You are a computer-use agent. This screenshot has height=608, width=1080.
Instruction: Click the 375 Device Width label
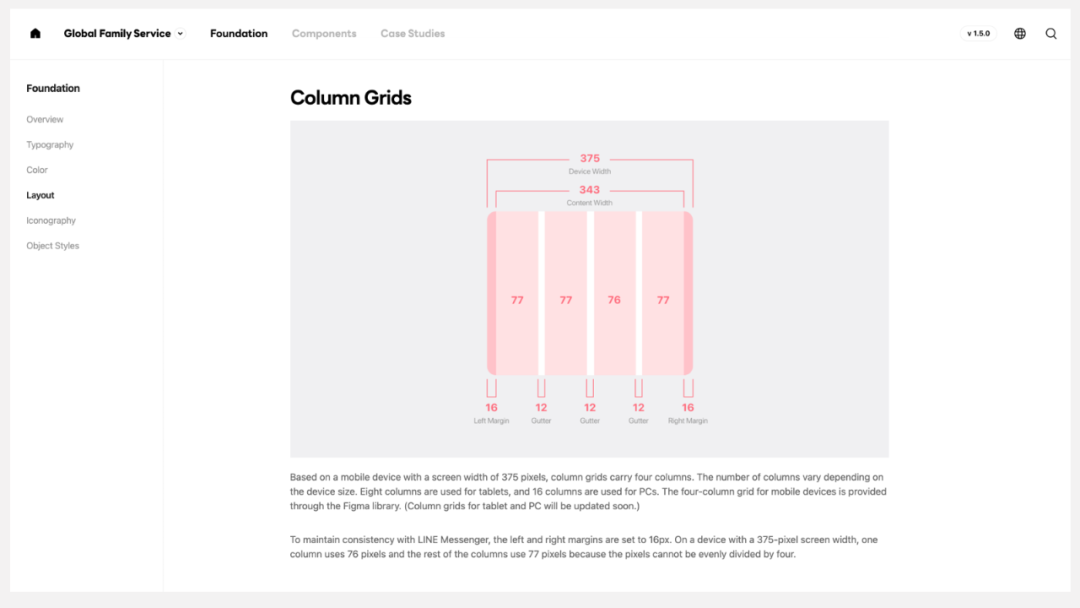click(590, 159)
